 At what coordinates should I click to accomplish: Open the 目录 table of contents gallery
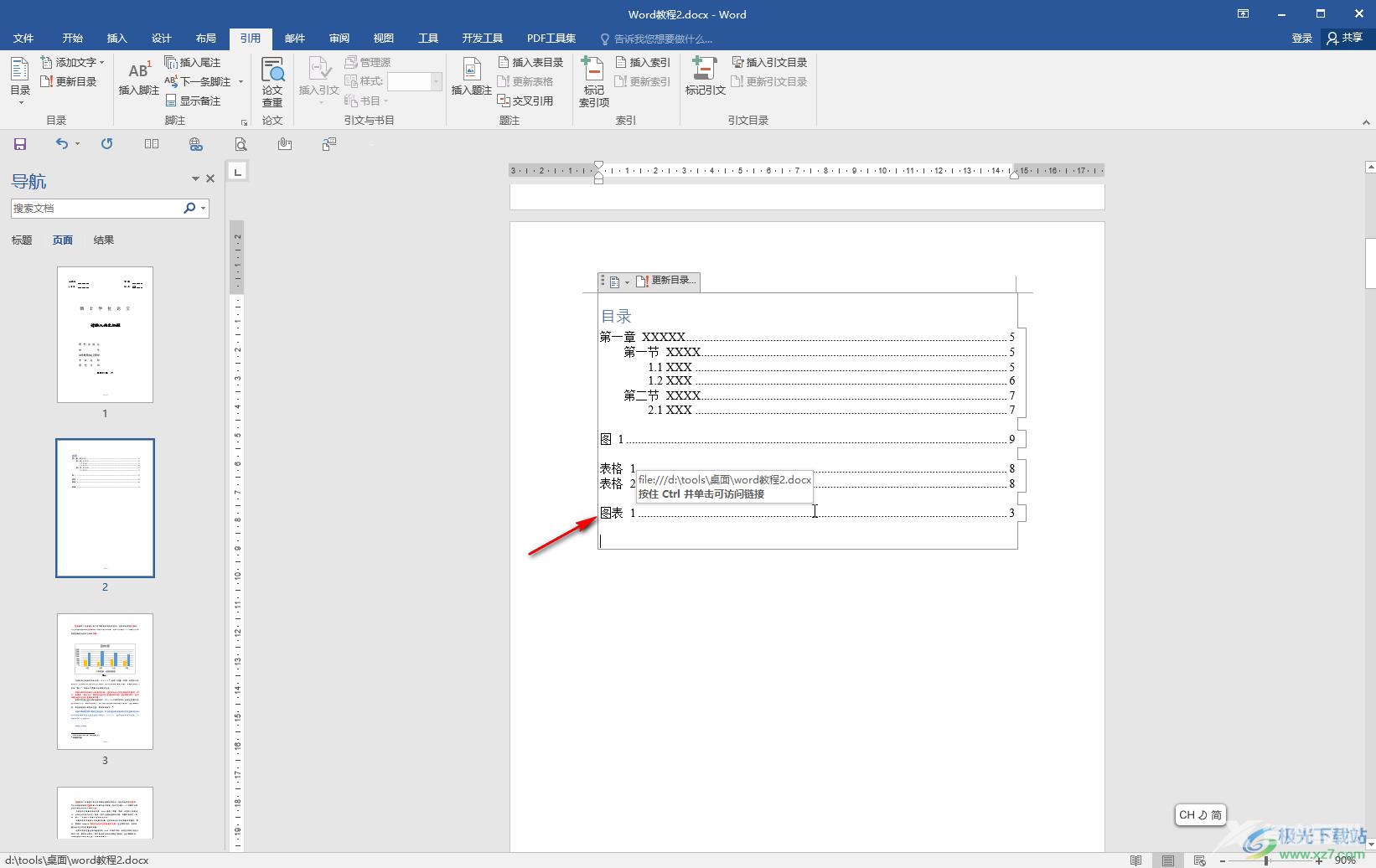coord(20,80)
